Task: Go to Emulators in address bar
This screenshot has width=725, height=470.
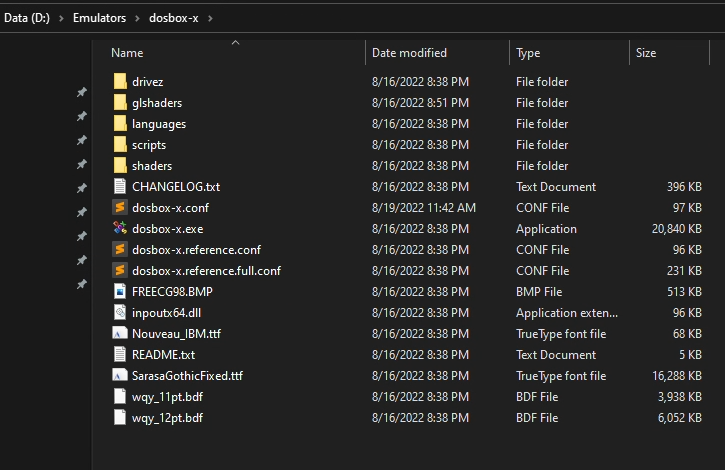Action: [99, 18]
